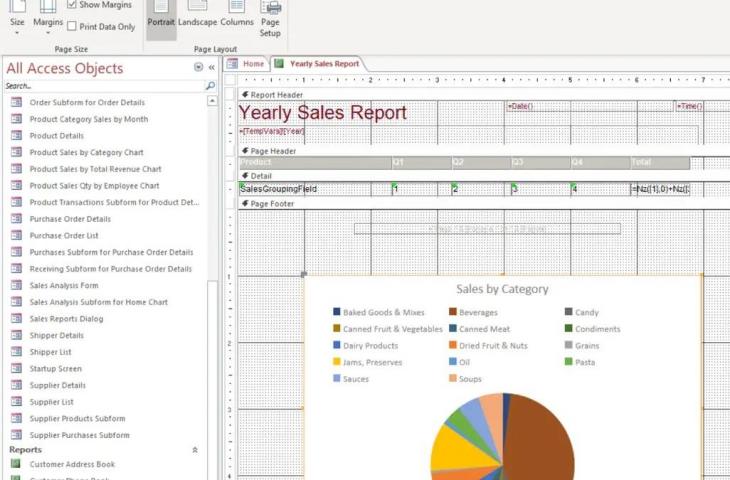Select the Purchase Order Details form icon

pyautogui.click(x=16, y=219)
